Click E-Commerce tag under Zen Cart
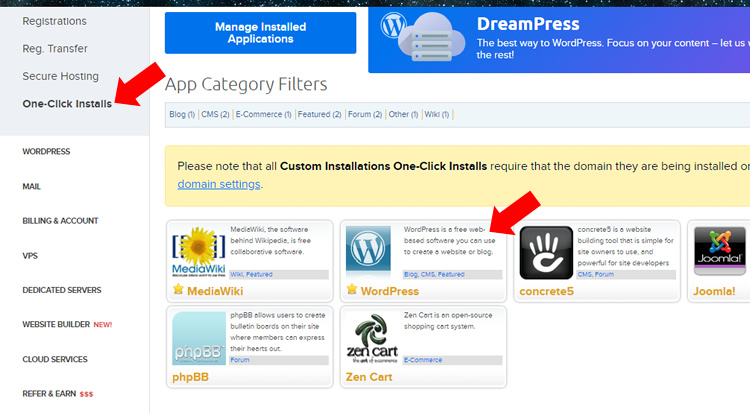 pyautogui.click(x=423, y=360)
